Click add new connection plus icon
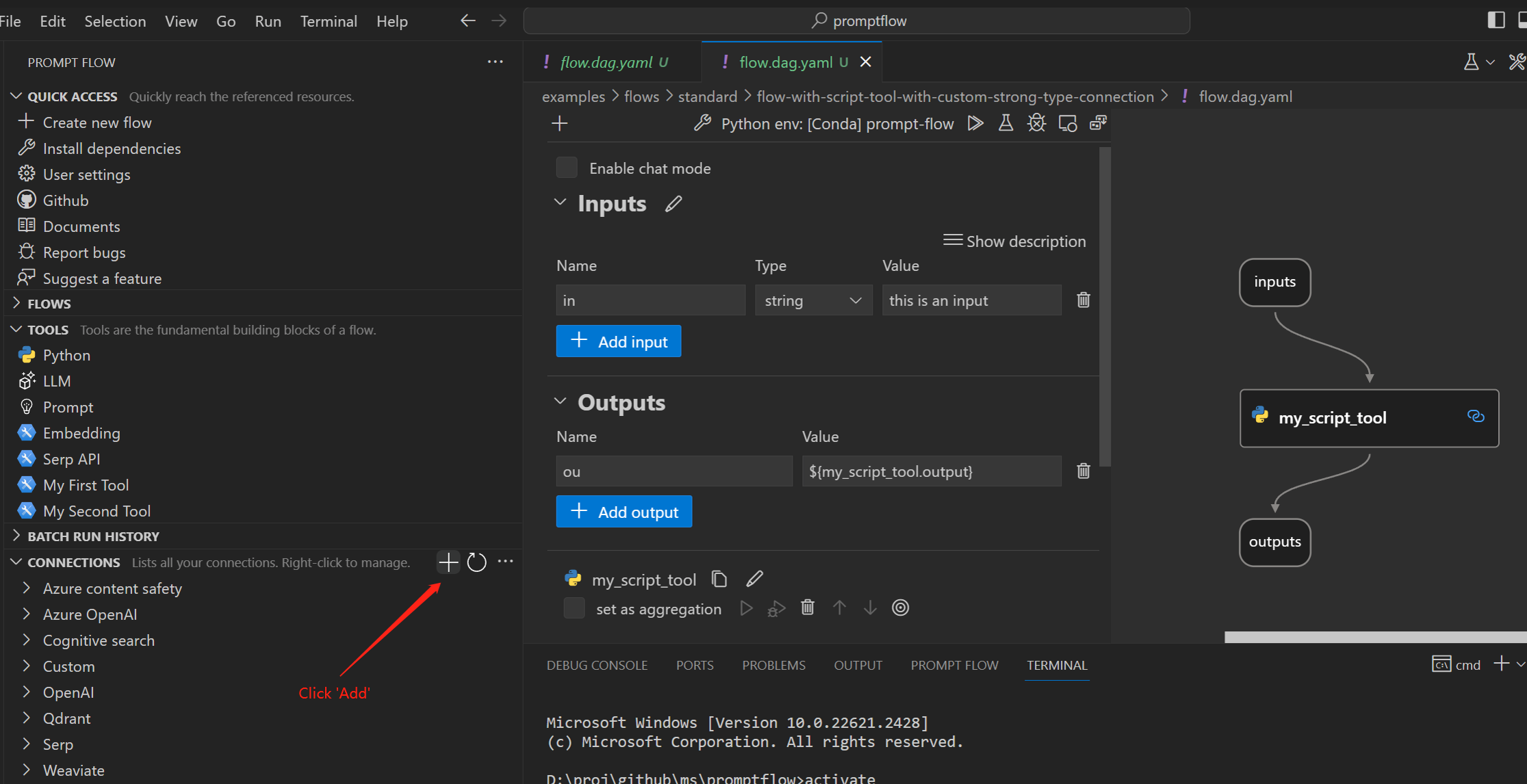The width and height of the screenshot is (1527, 784). tap(448, 562)
